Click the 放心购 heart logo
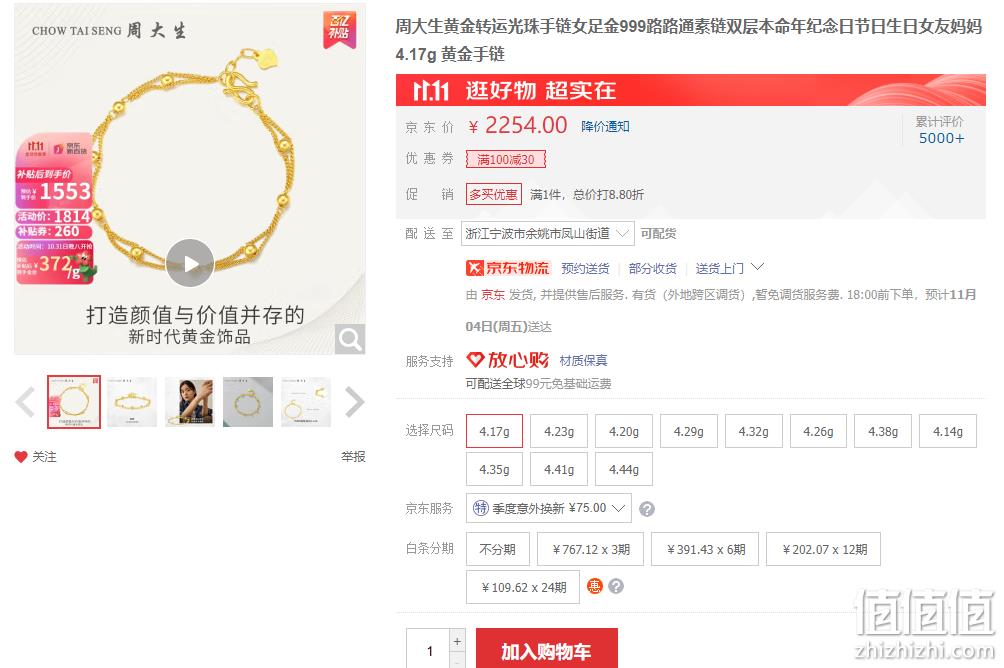Screen dimensions: 1004x668 coord(474,360)
